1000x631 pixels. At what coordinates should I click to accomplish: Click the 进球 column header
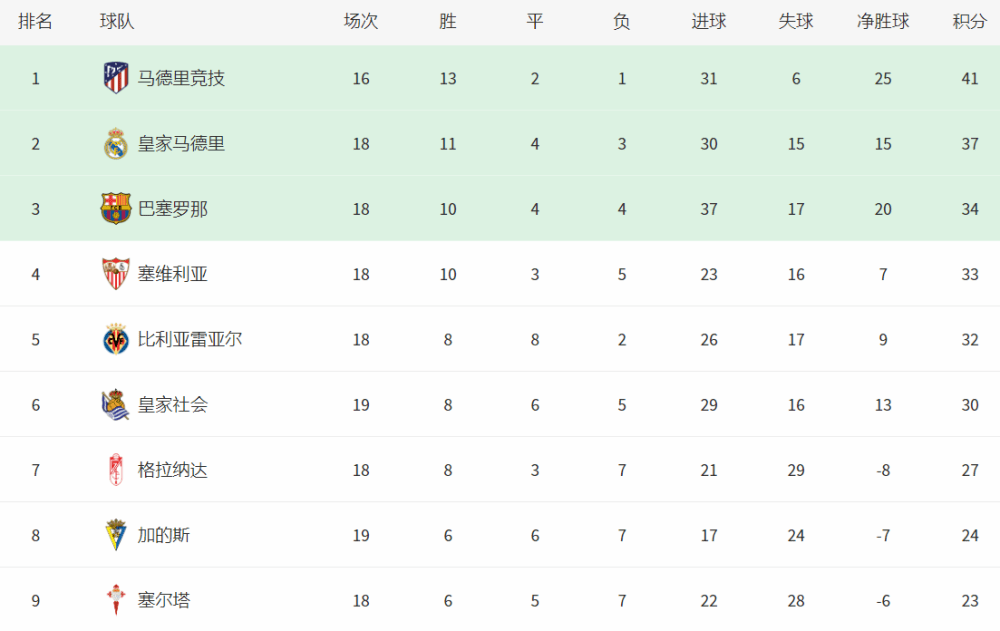point(709,22)
